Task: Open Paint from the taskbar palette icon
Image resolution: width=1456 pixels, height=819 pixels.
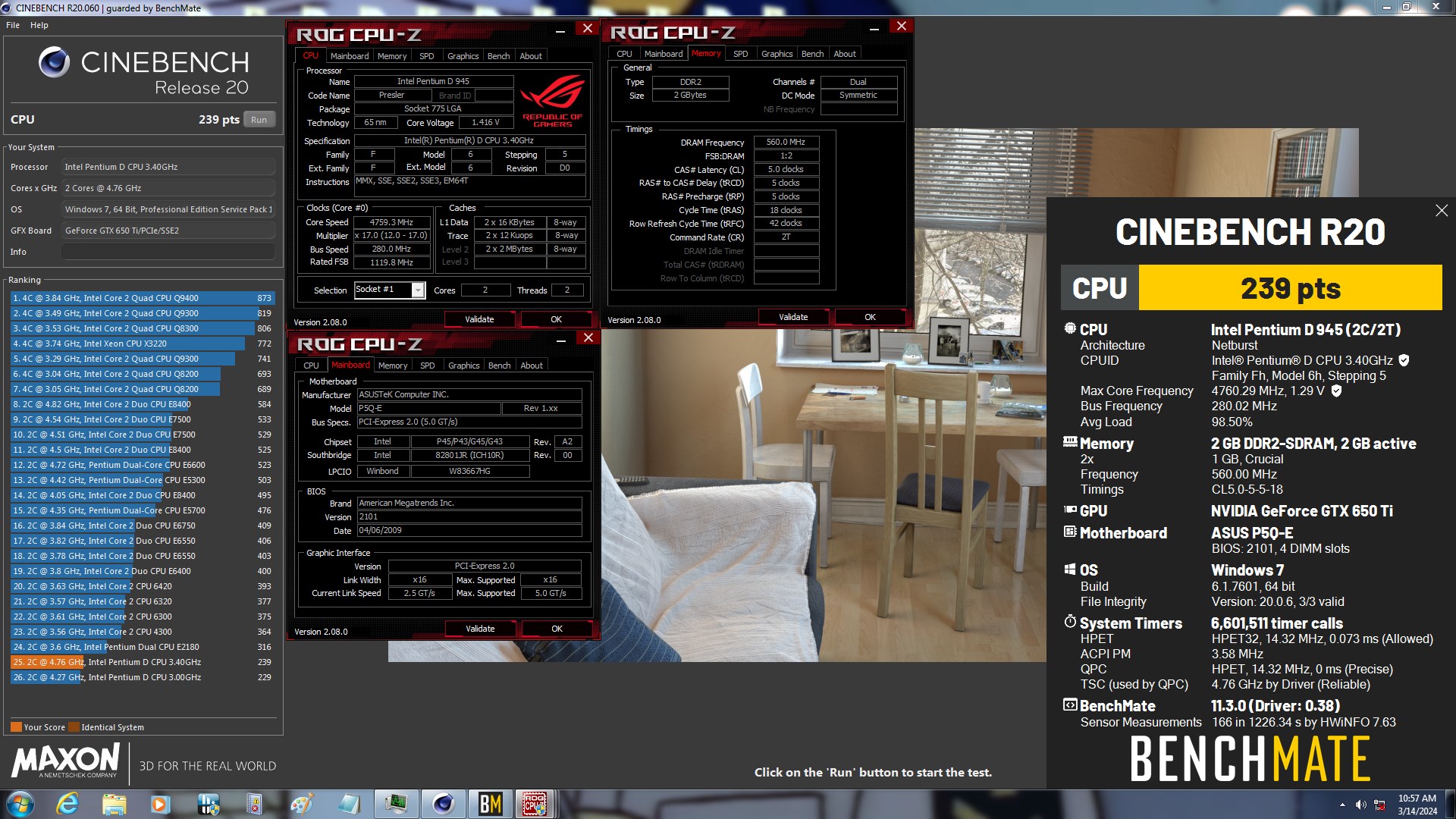Action: 301,804
